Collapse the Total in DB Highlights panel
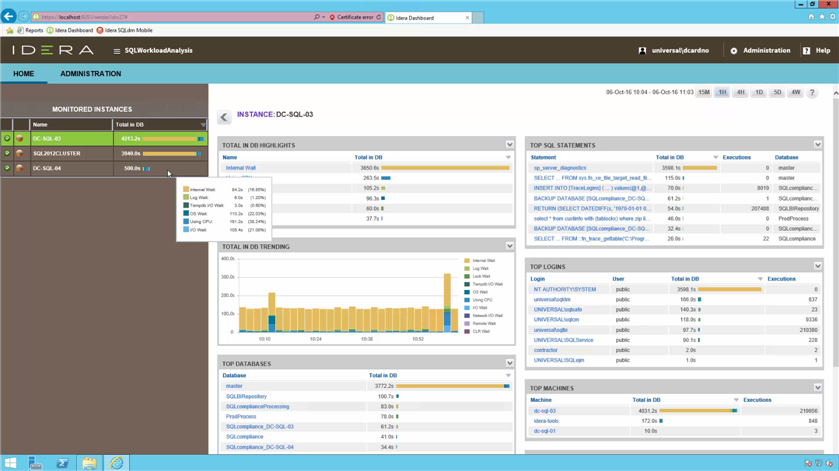839x471 pixels. (x=509, y=145)
